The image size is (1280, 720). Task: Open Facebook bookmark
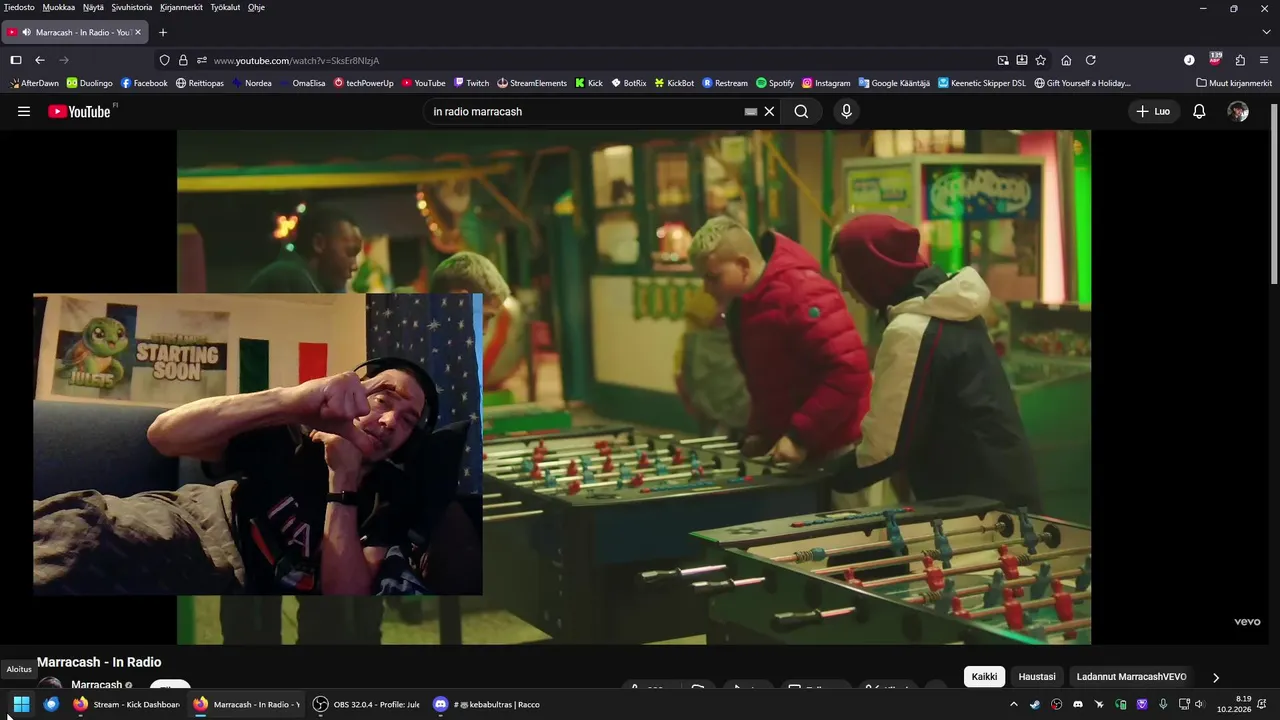[x=144, y=83]
